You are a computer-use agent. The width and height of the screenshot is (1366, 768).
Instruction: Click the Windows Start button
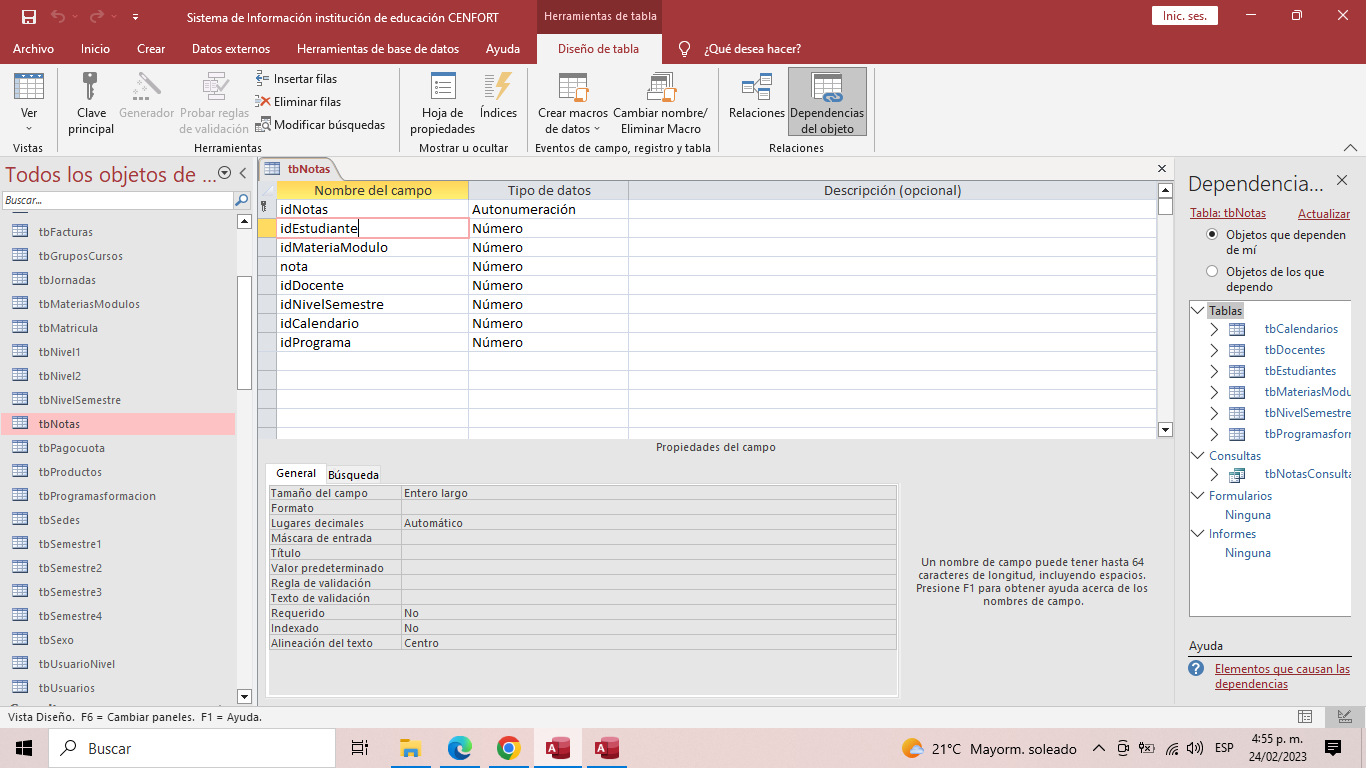coord(24,748)
